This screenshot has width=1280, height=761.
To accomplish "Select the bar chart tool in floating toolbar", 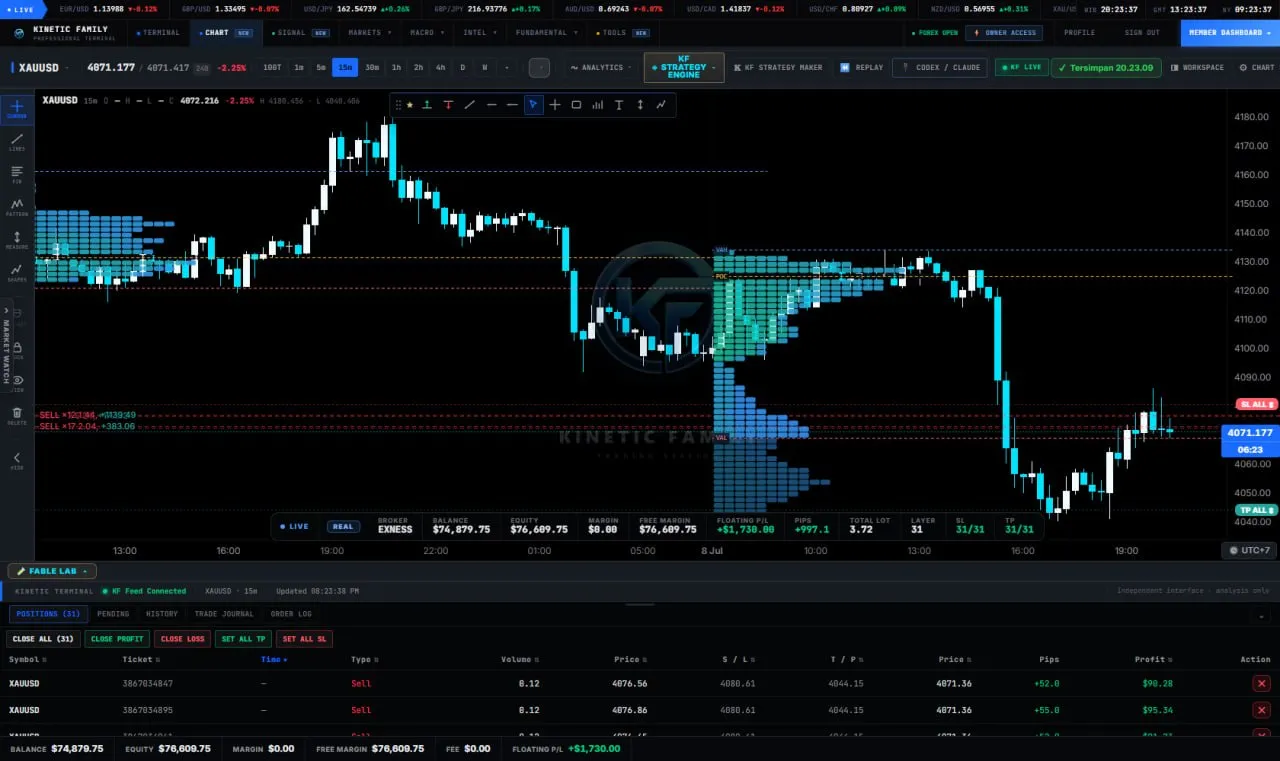I will (x=598, y=105).
